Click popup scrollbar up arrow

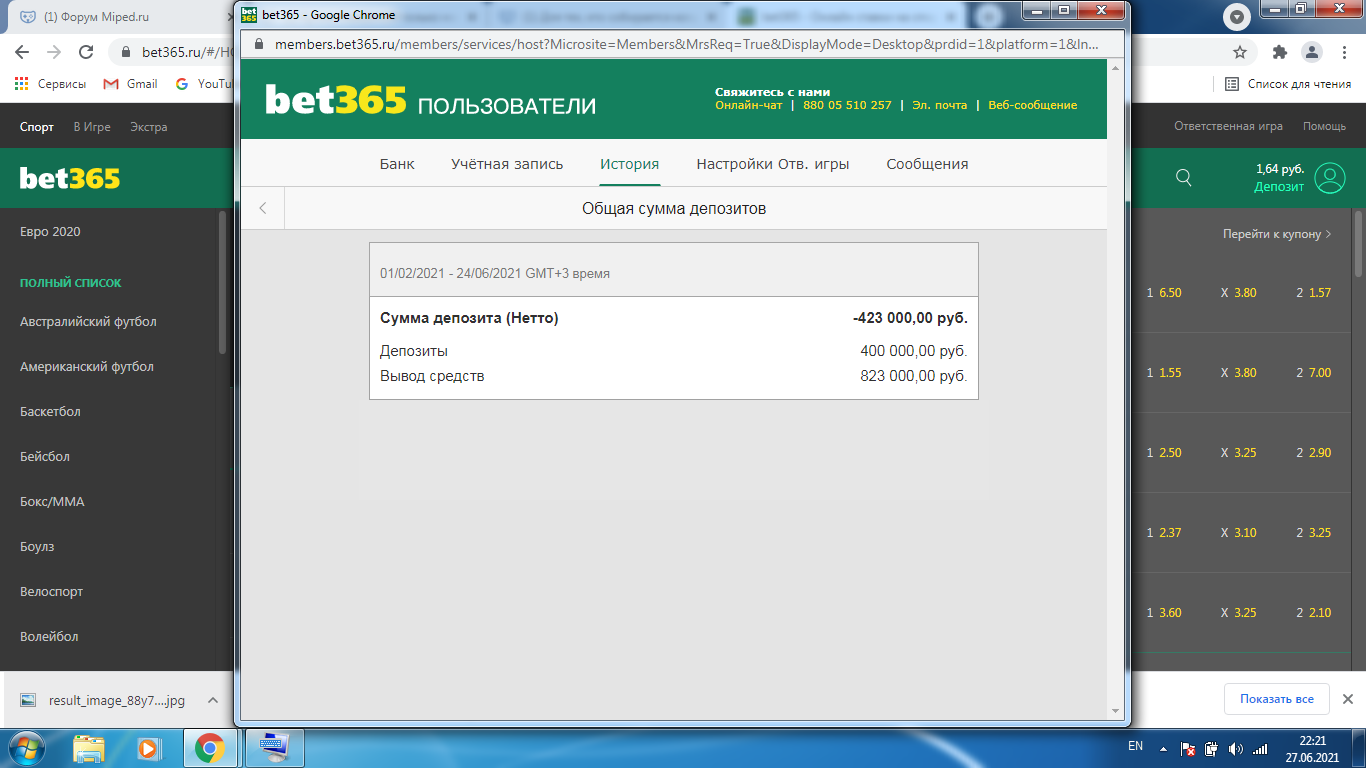(1116, 67)
